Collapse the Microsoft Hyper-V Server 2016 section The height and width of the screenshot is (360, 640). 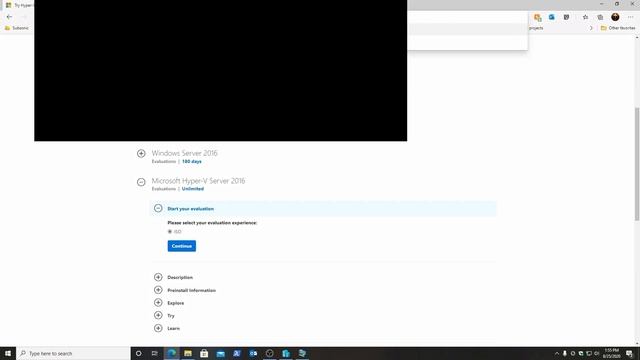tap(141, 182)
